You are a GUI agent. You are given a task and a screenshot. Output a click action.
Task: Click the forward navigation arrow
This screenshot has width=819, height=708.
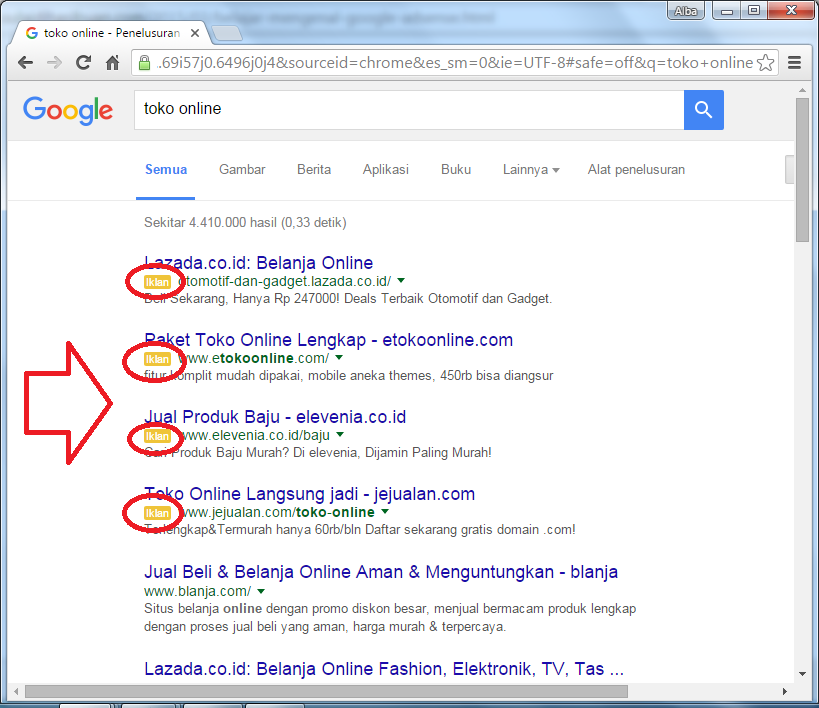(x=54, y=62)
